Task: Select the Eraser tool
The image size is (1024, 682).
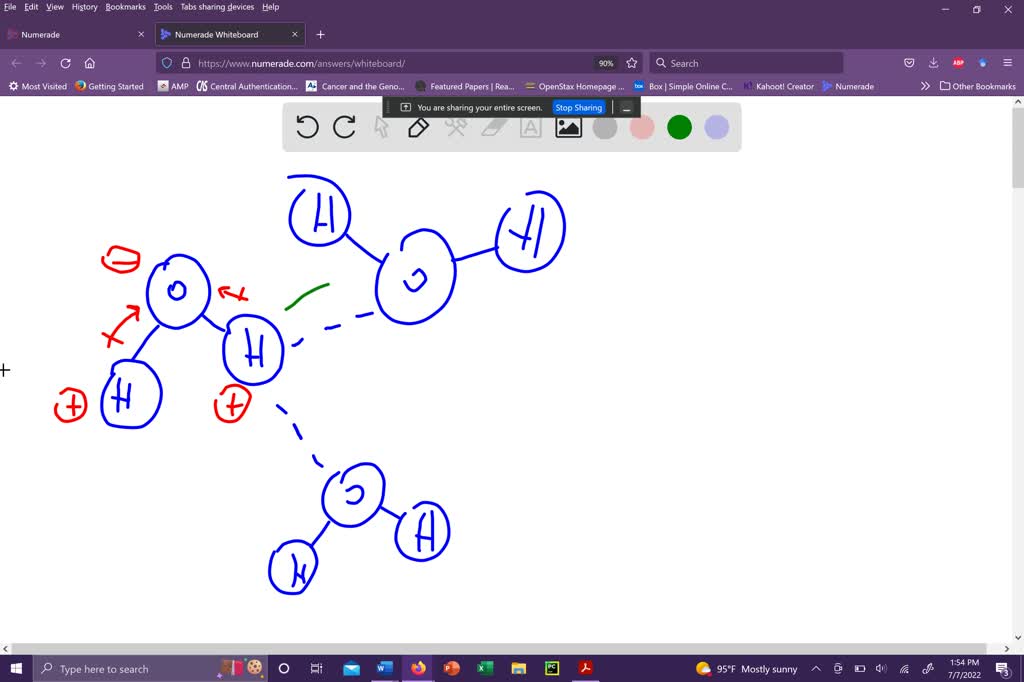Action: coord(494,127)
